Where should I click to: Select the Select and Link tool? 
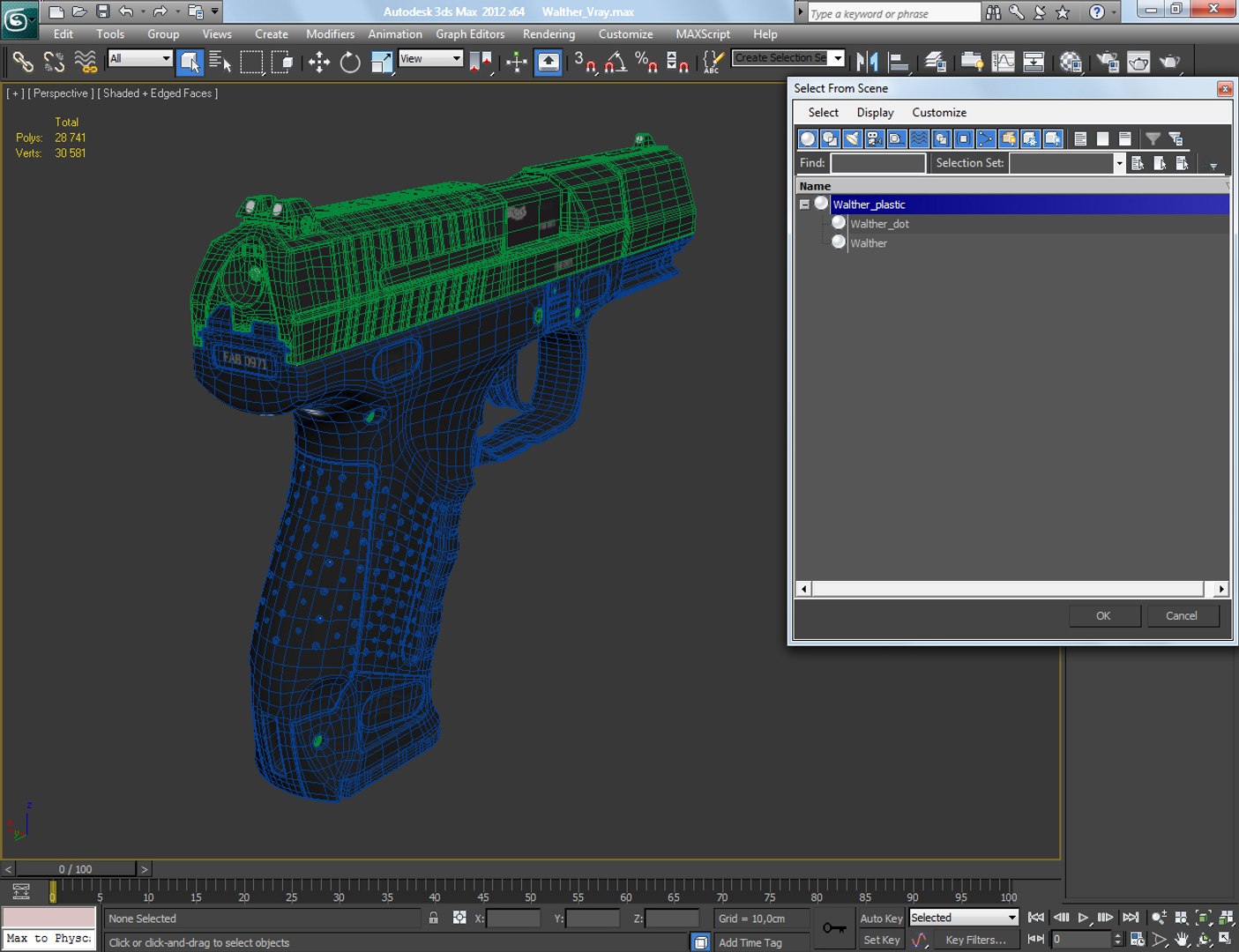click(x=23, y=62)
